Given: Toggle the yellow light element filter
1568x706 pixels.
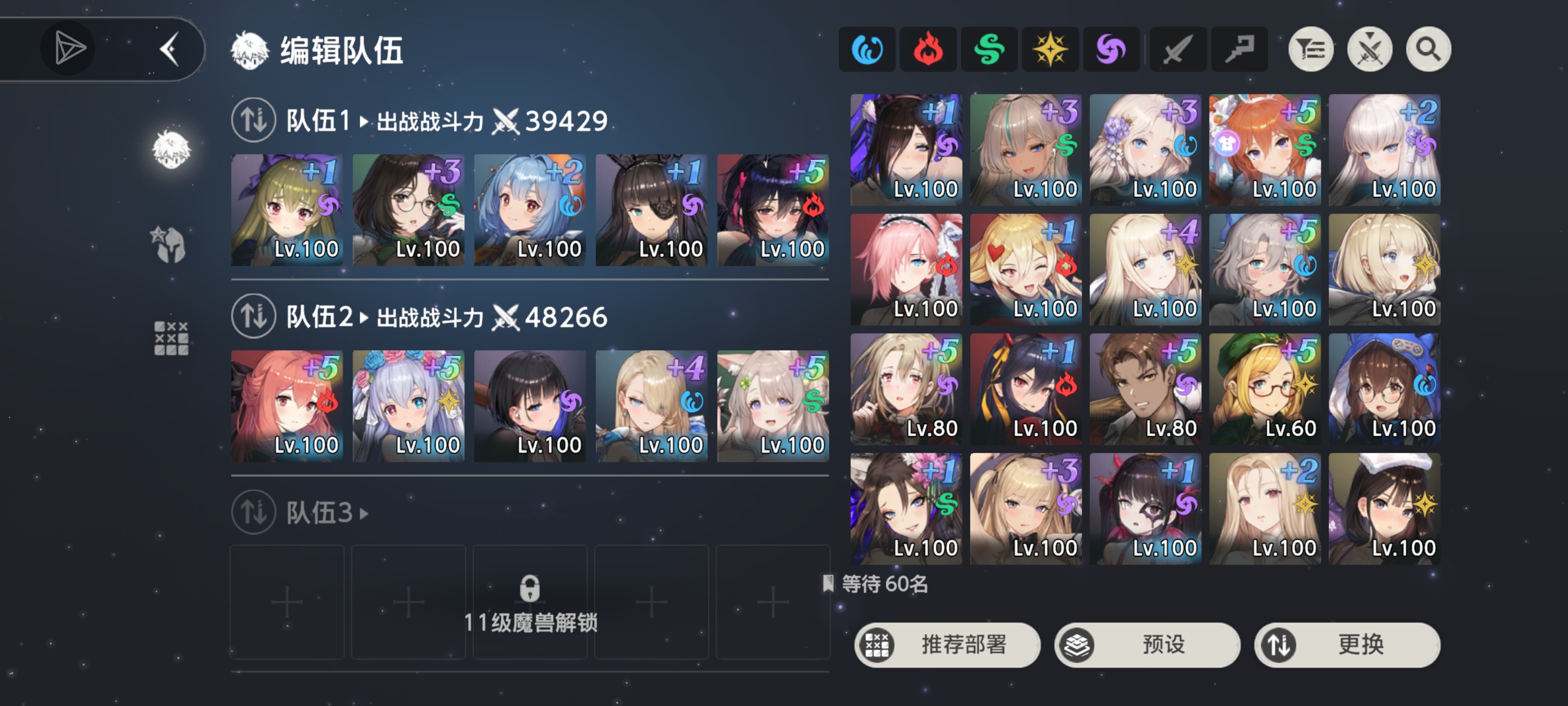Looking at the screenshot, I should click(1050, 50).
